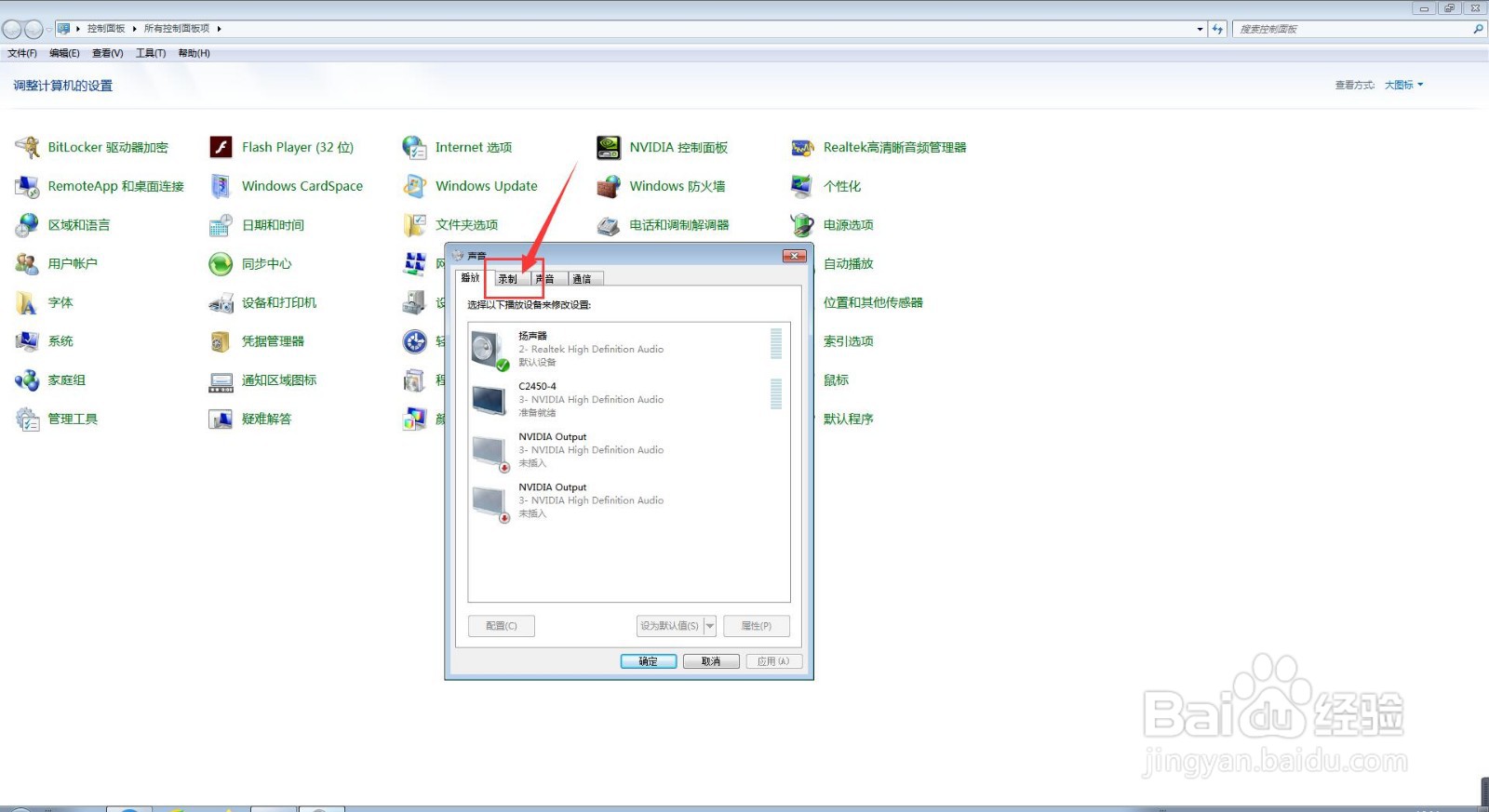Click the 设为默认值(S) button

pos(669,626)
